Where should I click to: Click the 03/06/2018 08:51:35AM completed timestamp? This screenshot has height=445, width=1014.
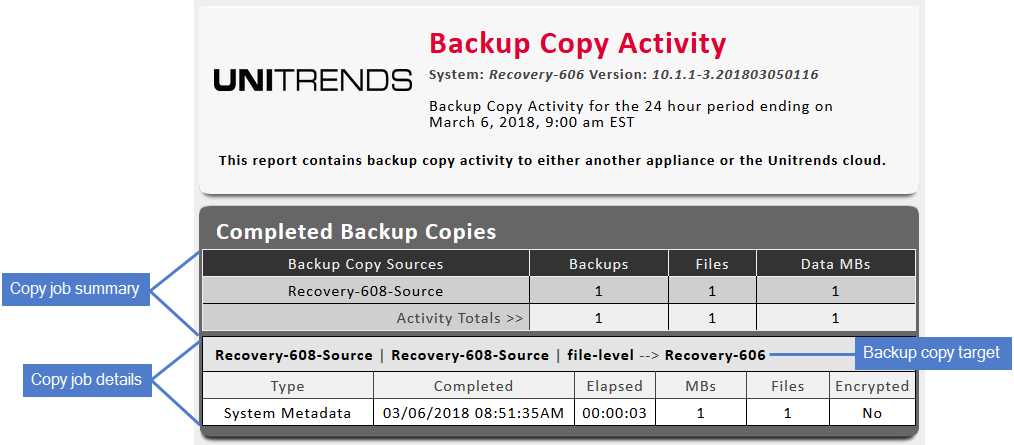(473, 413)
